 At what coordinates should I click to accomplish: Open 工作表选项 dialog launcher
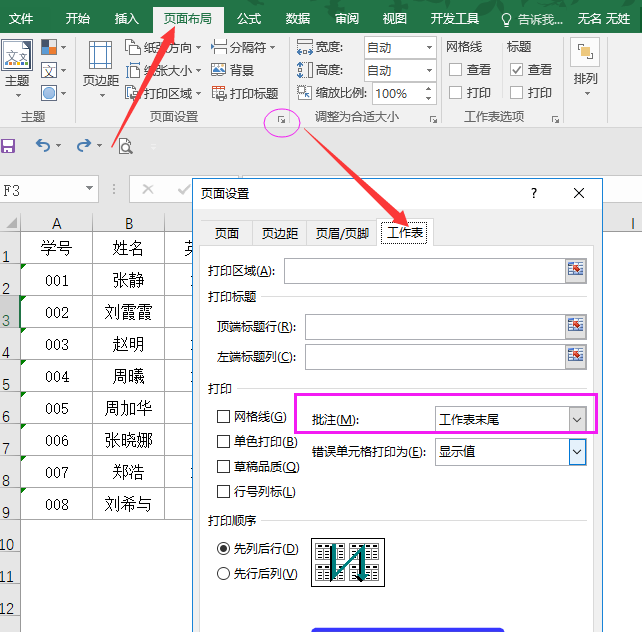(555, 119)
